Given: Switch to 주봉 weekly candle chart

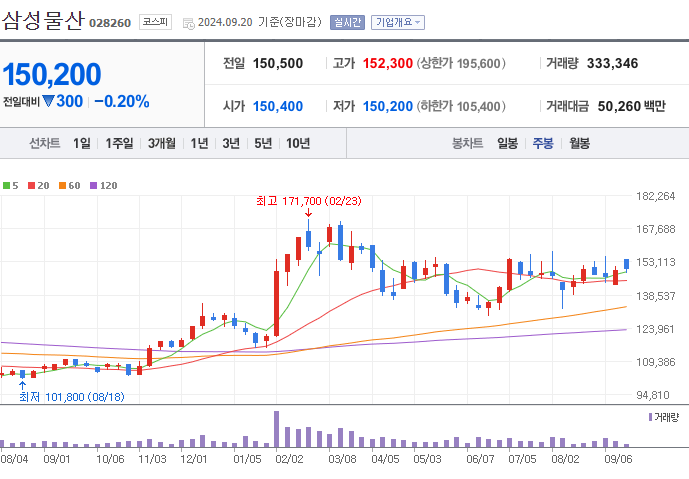Looking at the screenshot, I should pyautogui.click(x=543, y=143).
